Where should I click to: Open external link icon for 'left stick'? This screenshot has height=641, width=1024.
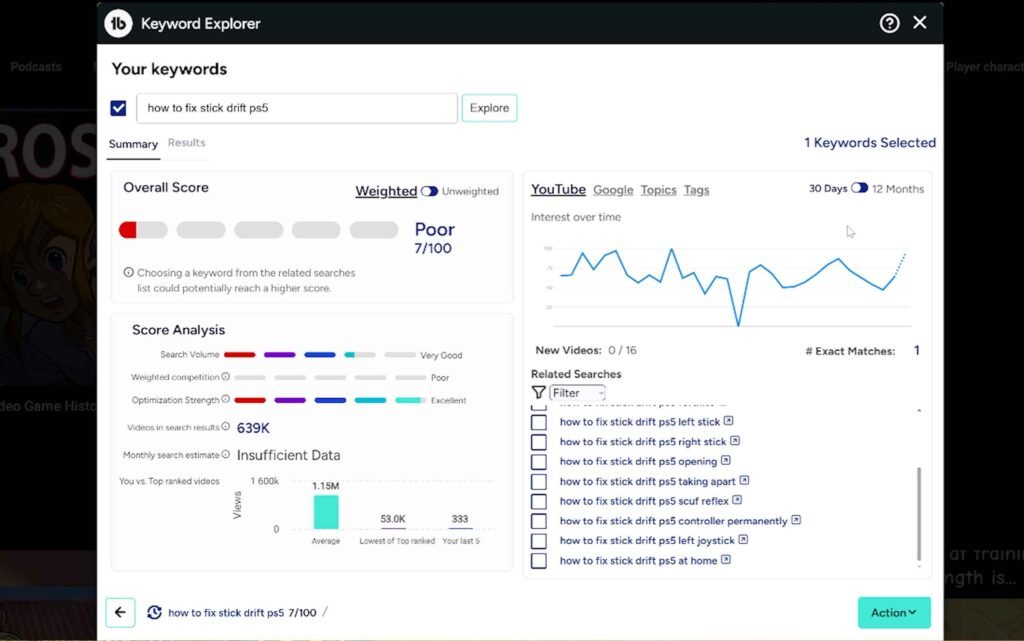click(729, 422)
